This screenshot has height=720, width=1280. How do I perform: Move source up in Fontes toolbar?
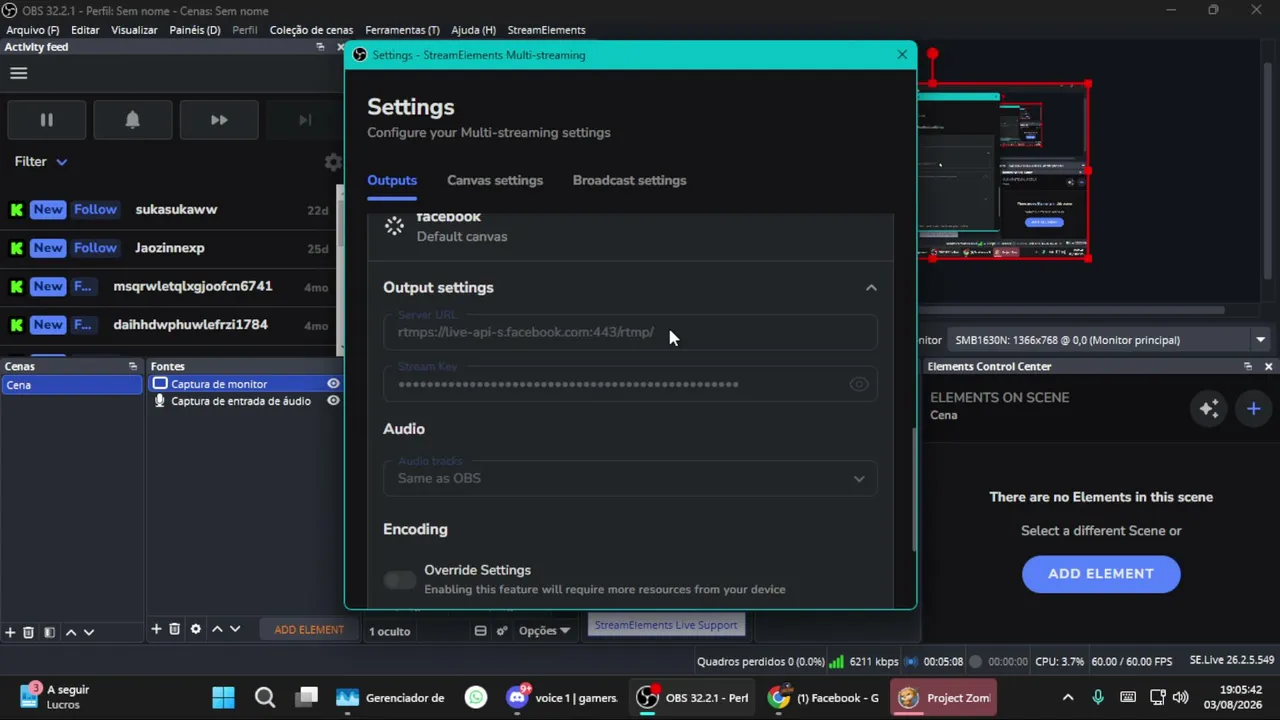click(217, 629)
